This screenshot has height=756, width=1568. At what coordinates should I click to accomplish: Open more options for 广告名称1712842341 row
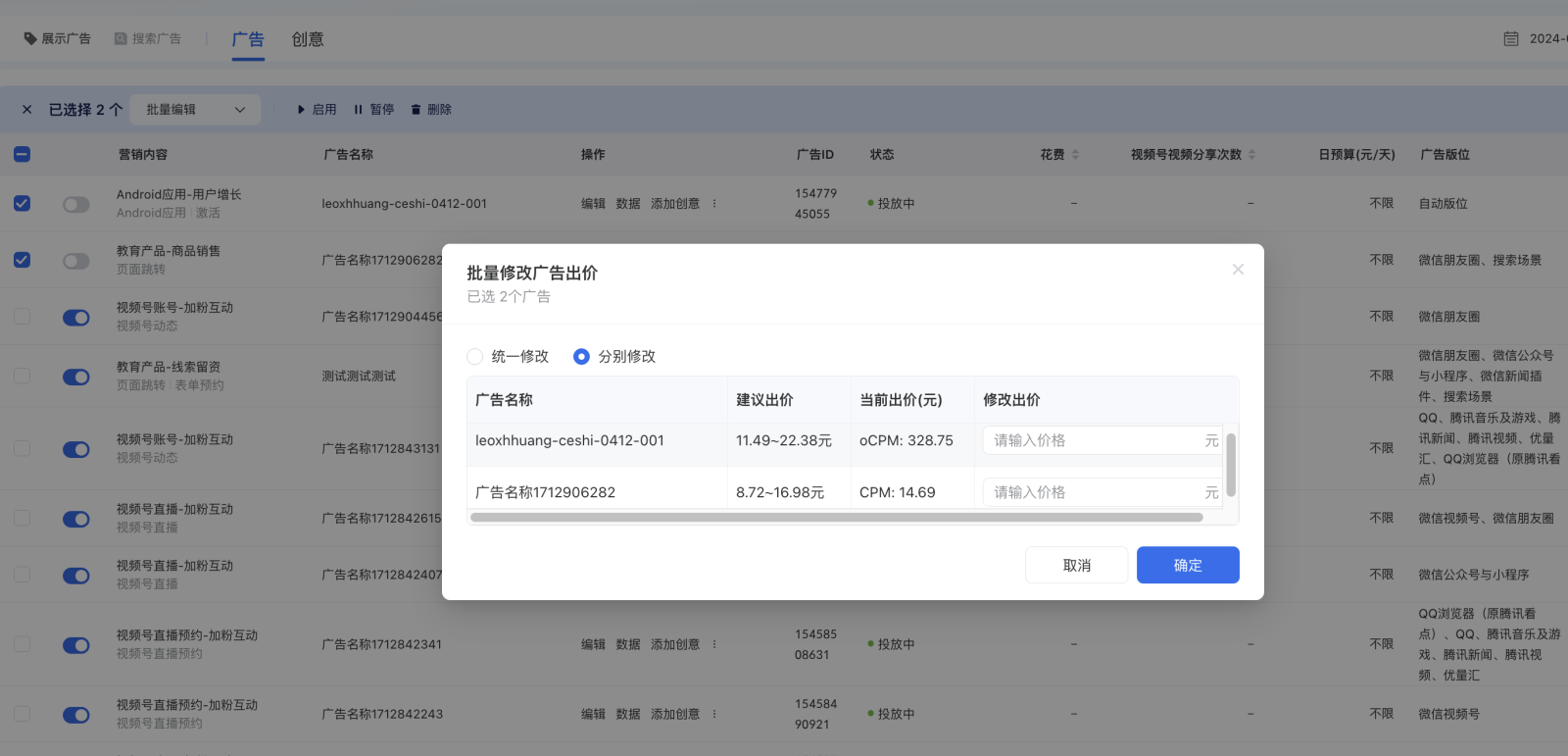pos(714,644)
